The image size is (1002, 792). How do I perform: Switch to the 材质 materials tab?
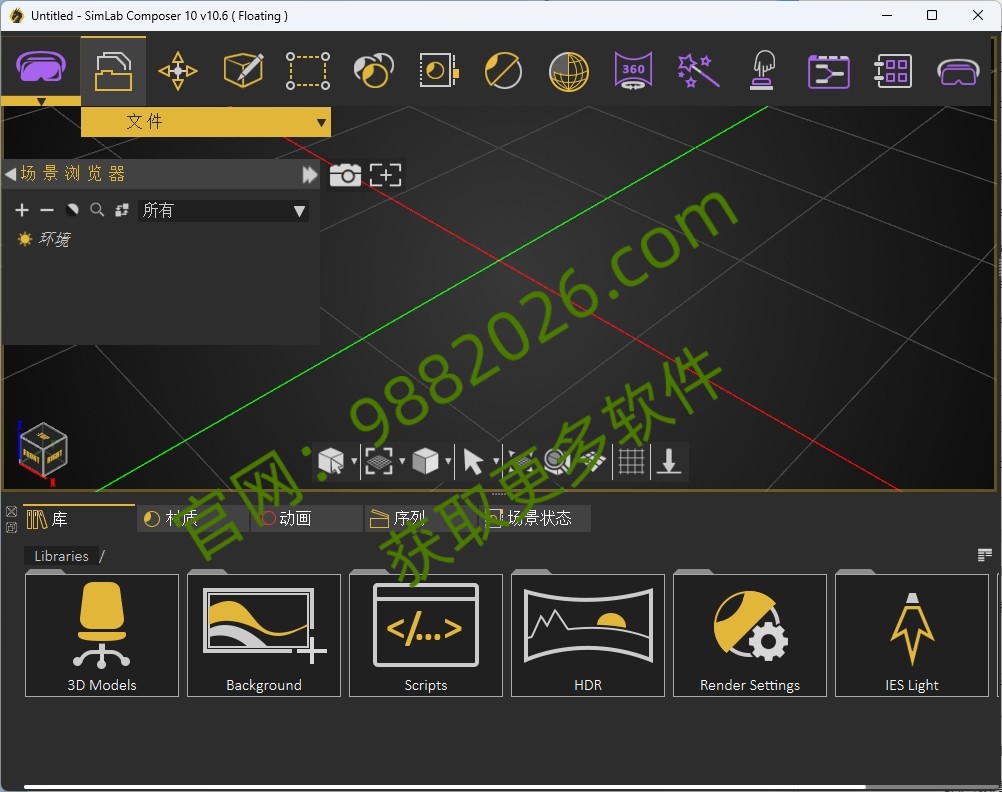pos(192,518)
